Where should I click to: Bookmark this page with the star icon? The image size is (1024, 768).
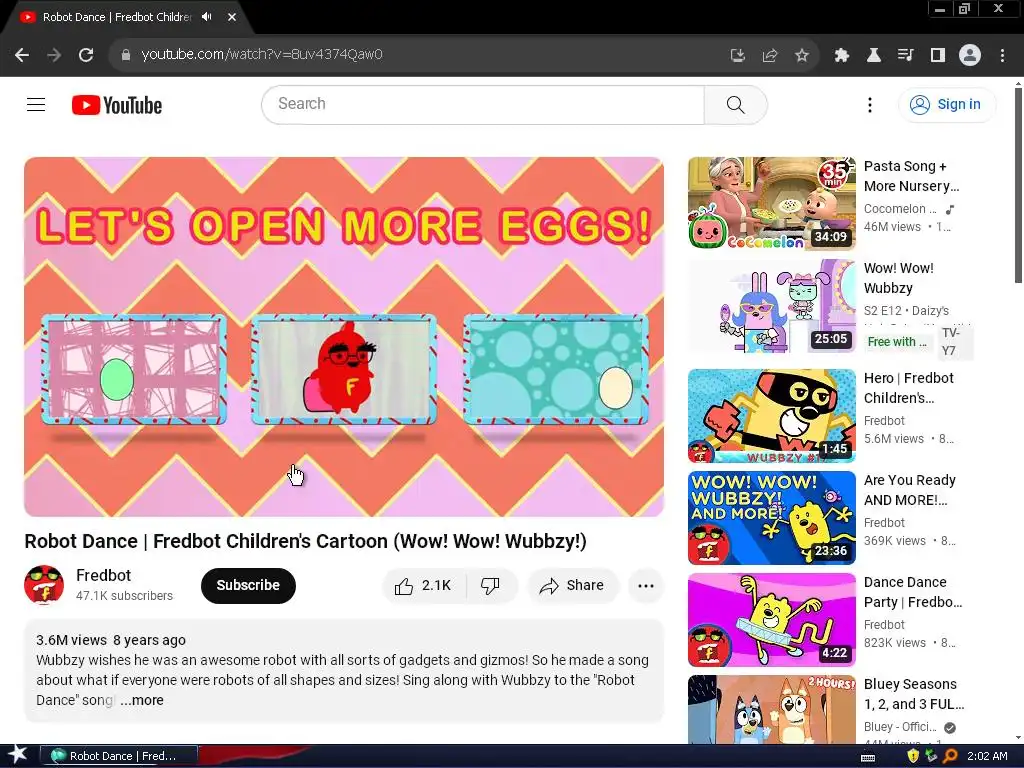click(802, 55)
